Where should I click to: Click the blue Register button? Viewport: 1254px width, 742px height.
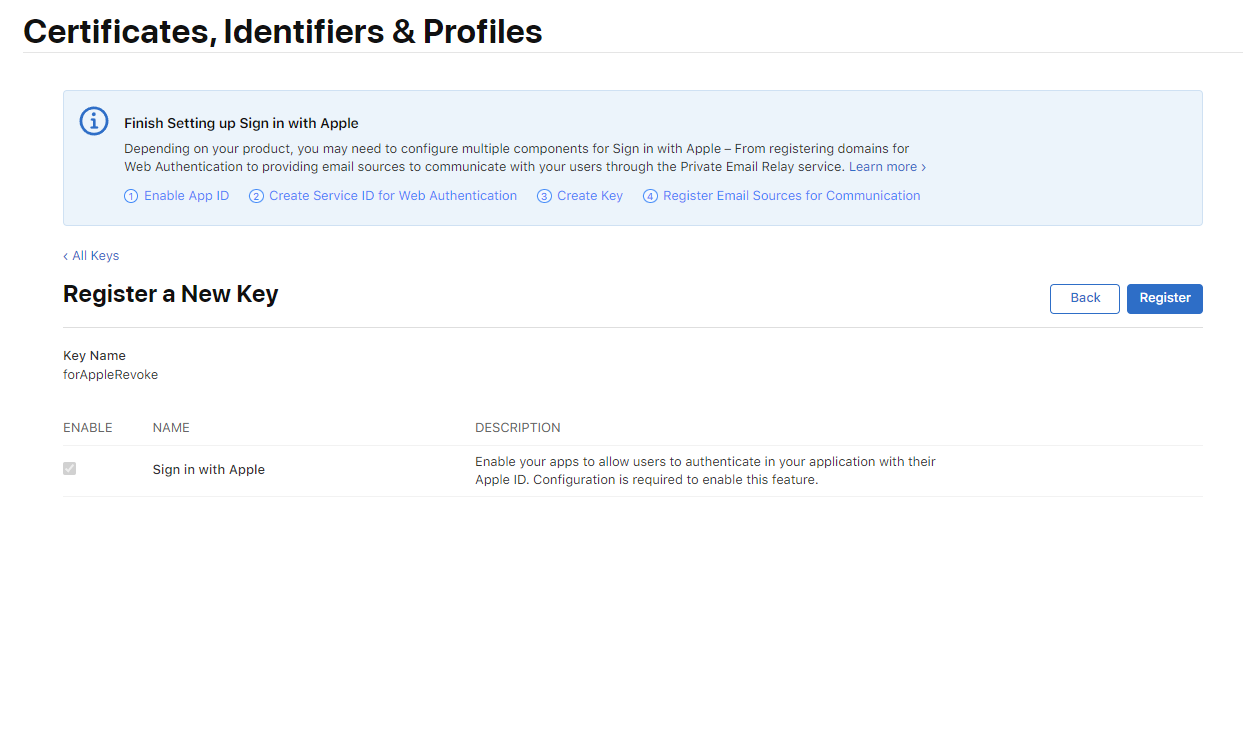point(1165,298)
